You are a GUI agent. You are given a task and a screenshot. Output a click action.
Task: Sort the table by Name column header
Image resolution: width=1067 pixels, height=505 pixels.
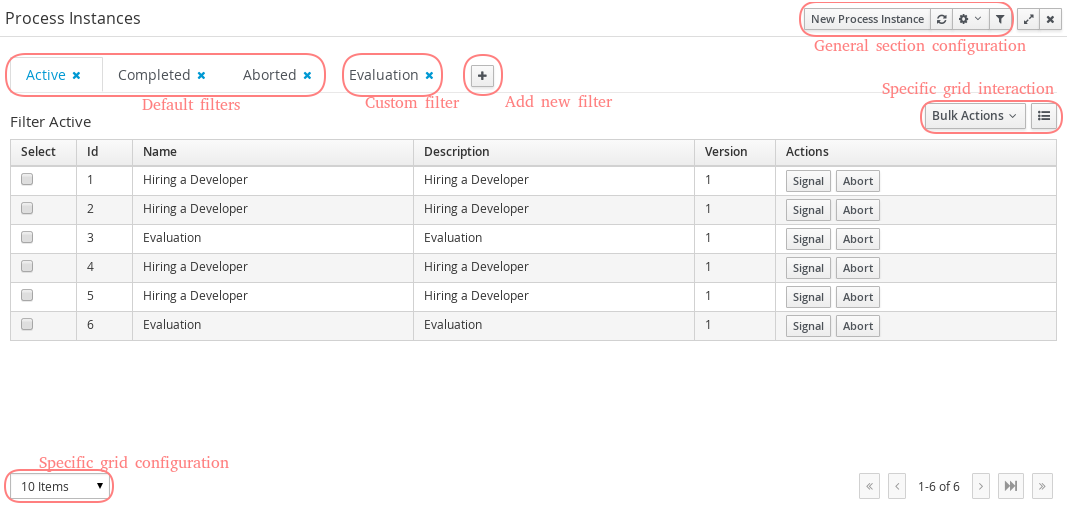(160, 152)
